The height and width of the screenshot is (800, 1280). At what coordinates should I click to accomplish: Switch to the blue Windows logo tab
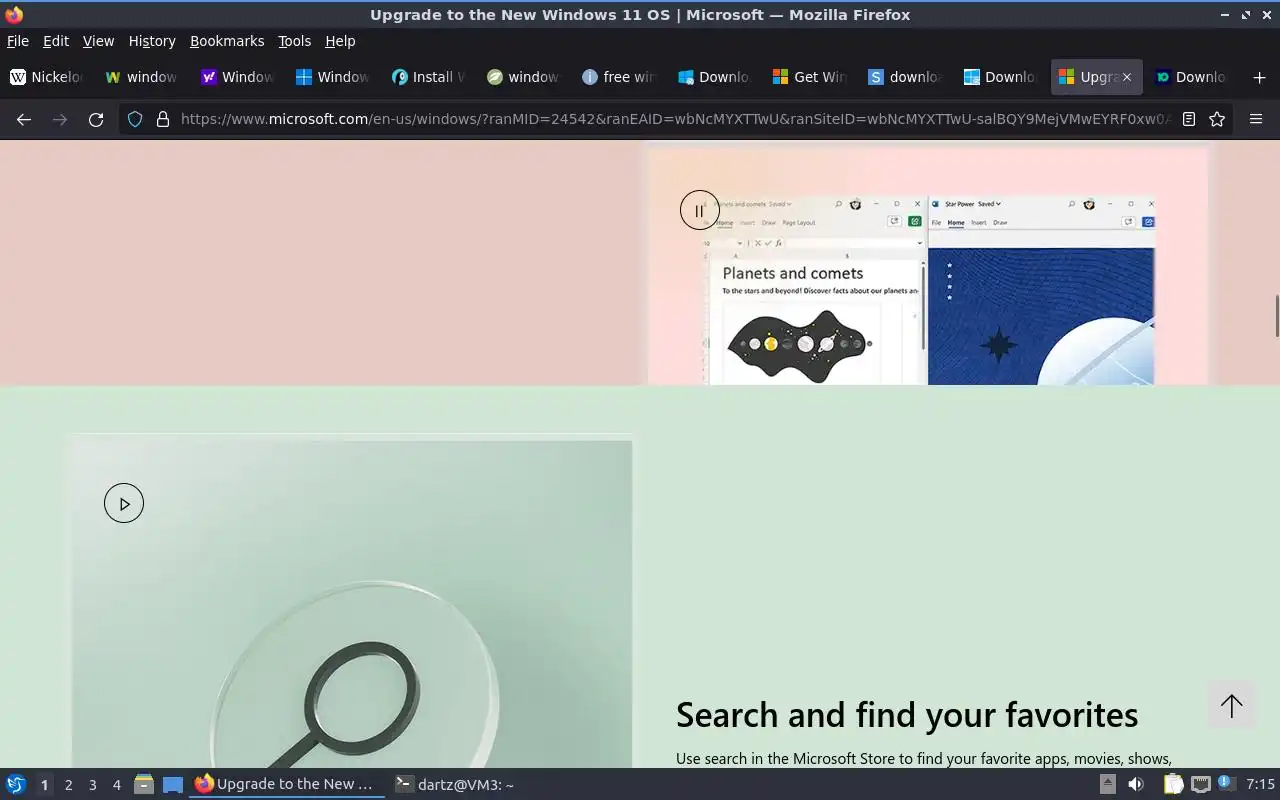[x=333, y=77]
